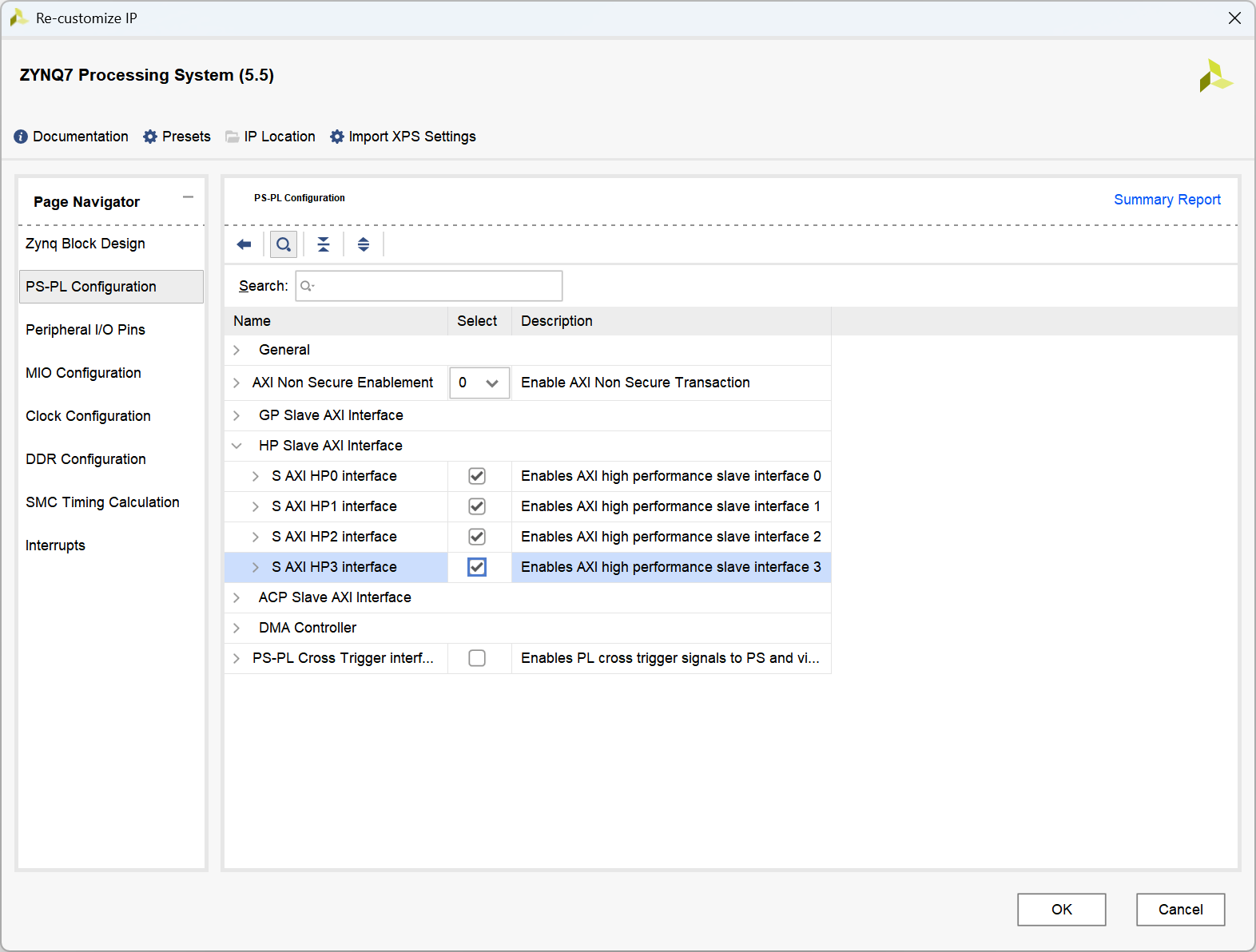The height and width of the screenshot is (952, 1256).
Task: Minimize the Page Navigator panel
Action: point(188,197)
